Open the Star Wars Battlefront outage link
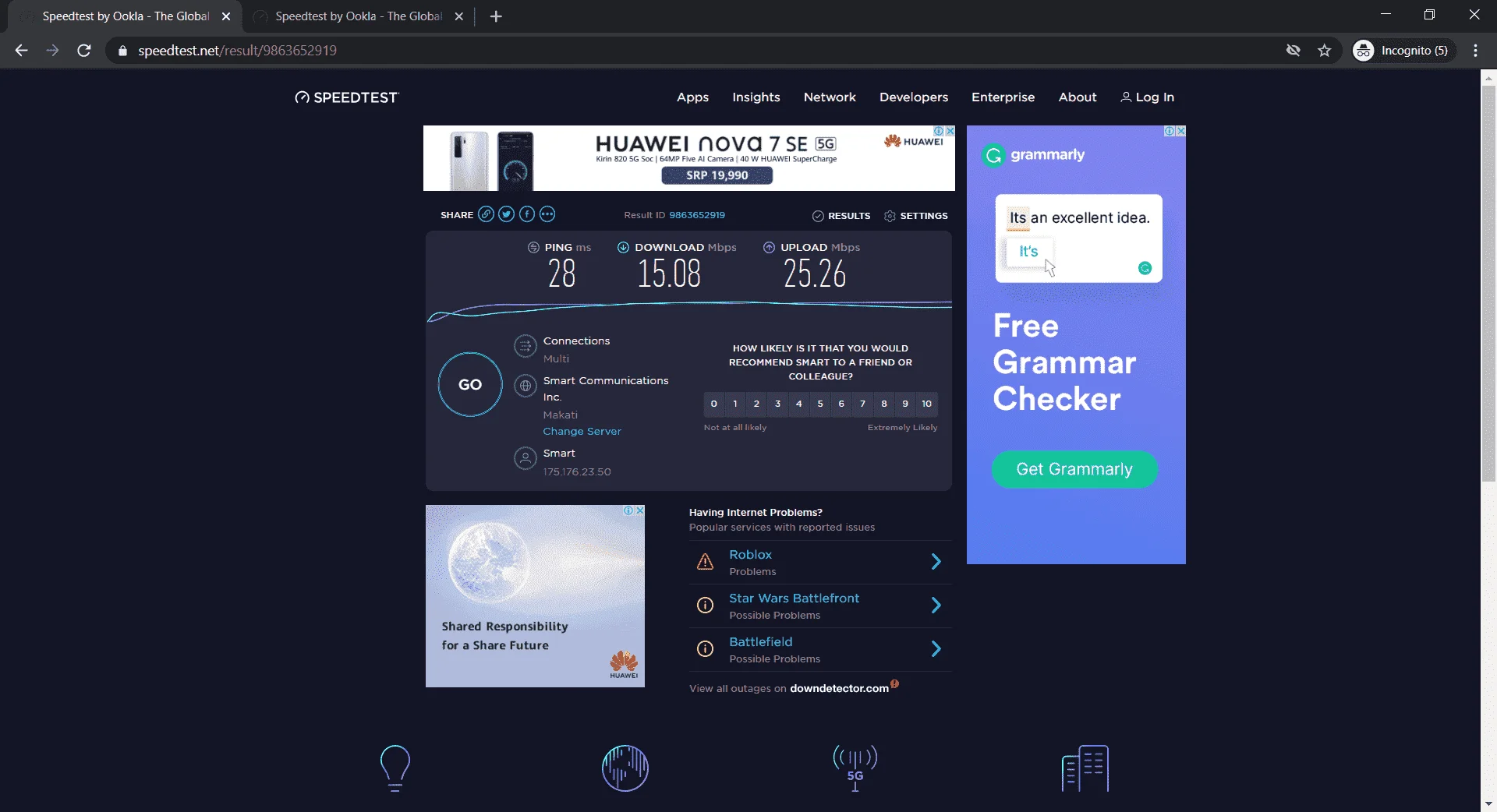Image resolution: width=1497 pixels, height=812 pixels. point(795,598)
